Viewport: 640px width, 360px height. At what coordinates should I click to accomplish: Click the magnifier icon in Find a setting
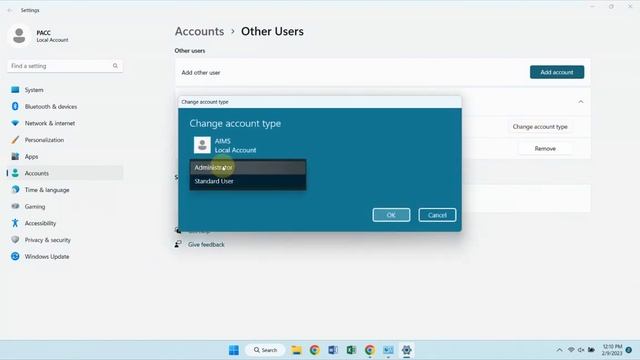click(115, 66)
